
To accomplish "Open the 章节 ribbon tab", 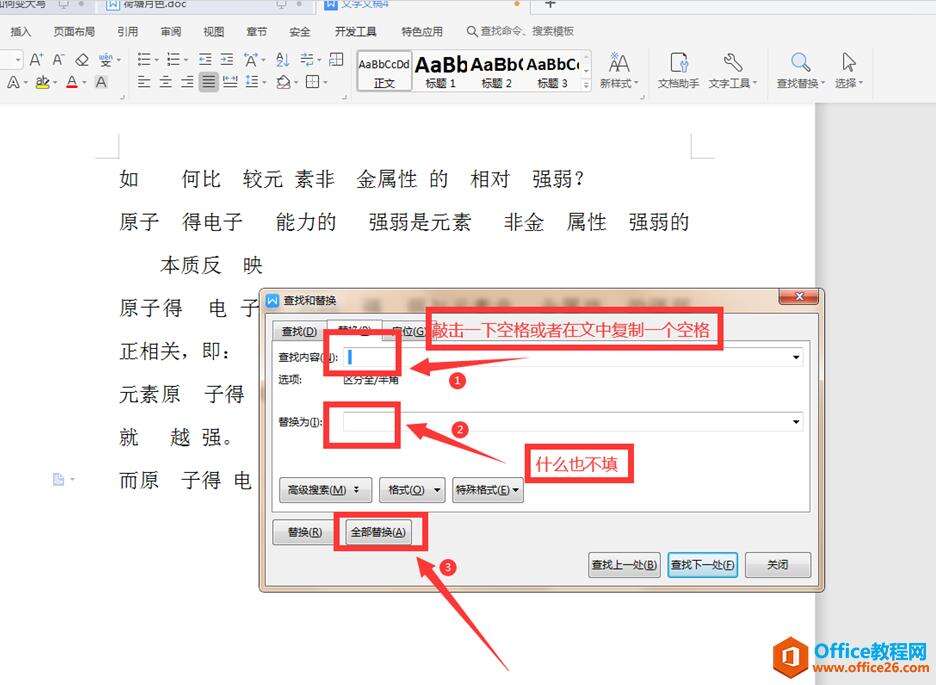I will pos(257,32).
